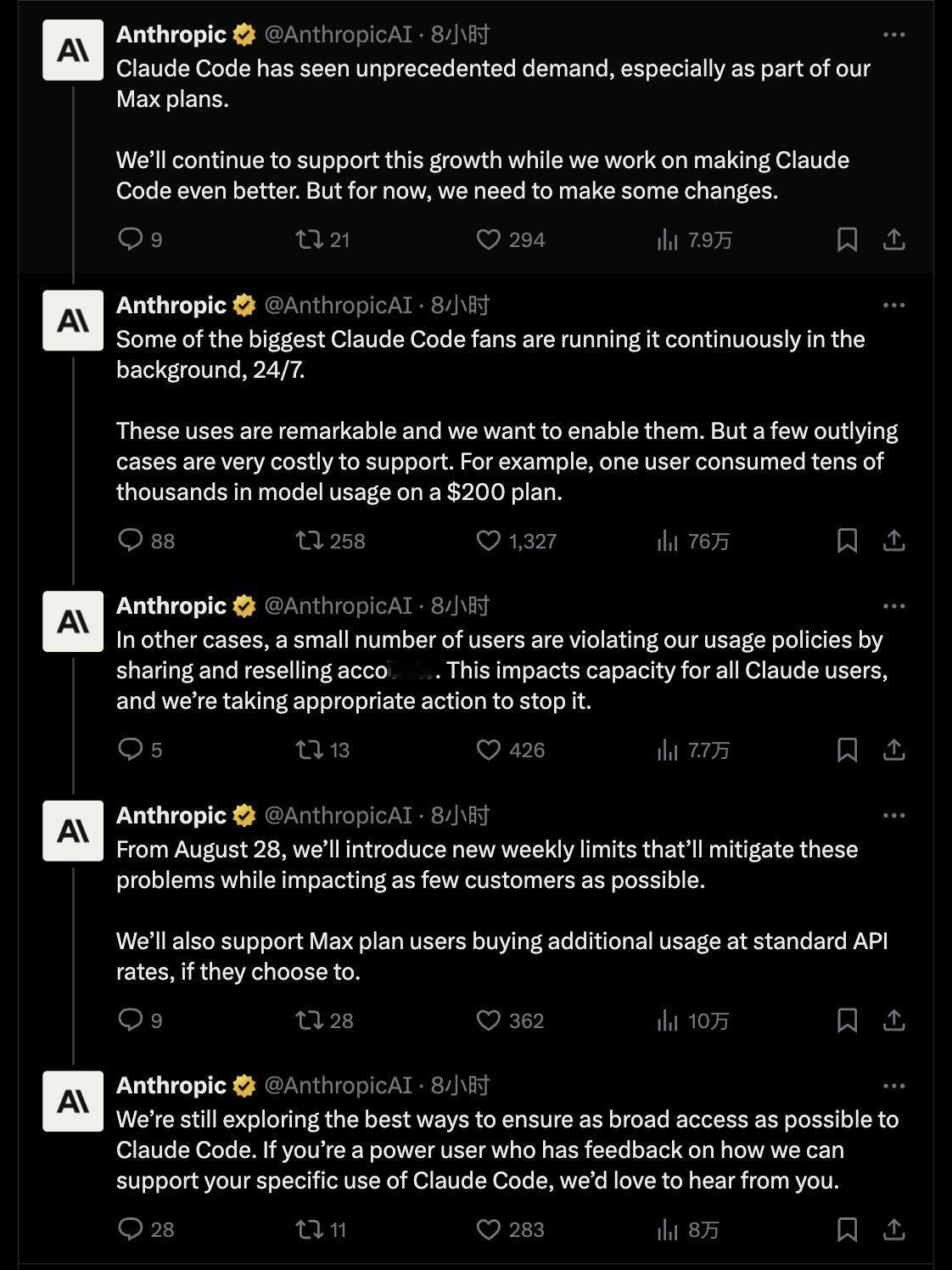The image size is (952, 1270).
Task: Open replies on the tweet with 88 comments
Action: pyautogui.click(x=146, y=541)
